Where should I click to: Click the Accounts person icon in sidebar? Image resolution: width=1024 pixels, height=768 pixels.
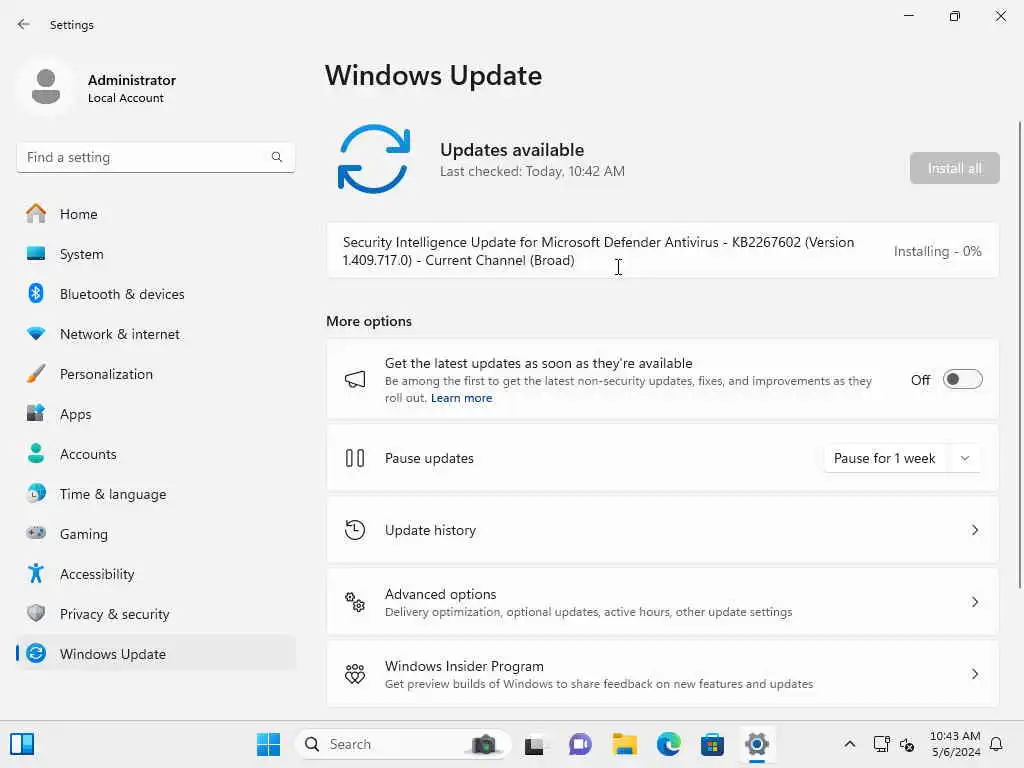point(36,453)
